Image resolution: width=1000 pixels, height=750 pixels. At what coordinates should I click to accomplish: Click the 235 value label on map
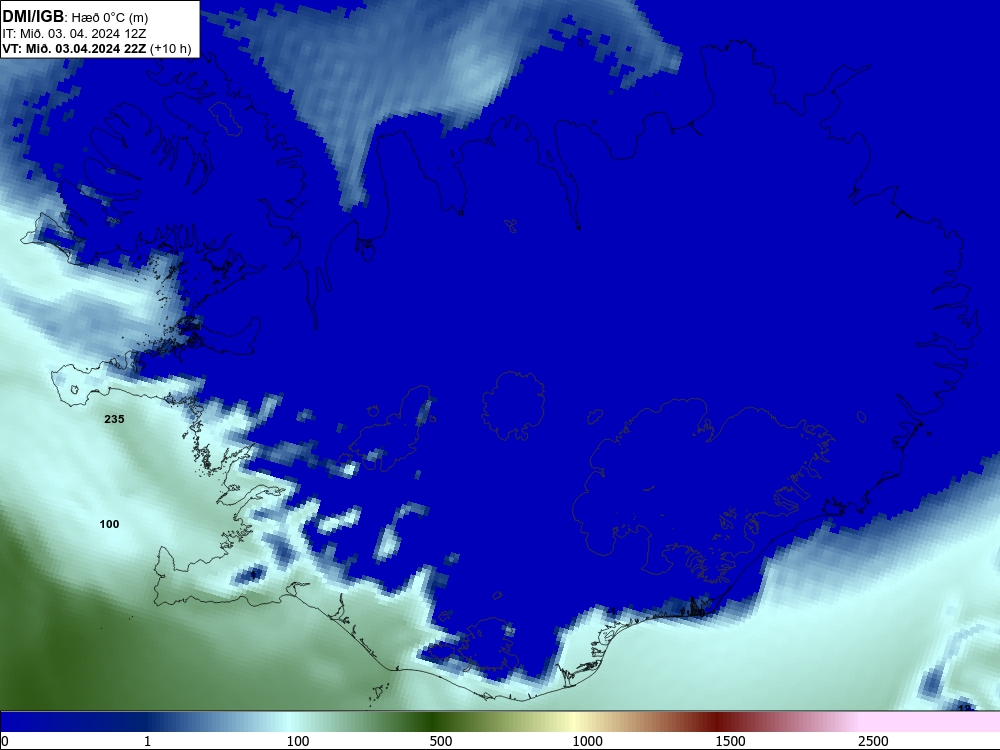tap(114, 419)
